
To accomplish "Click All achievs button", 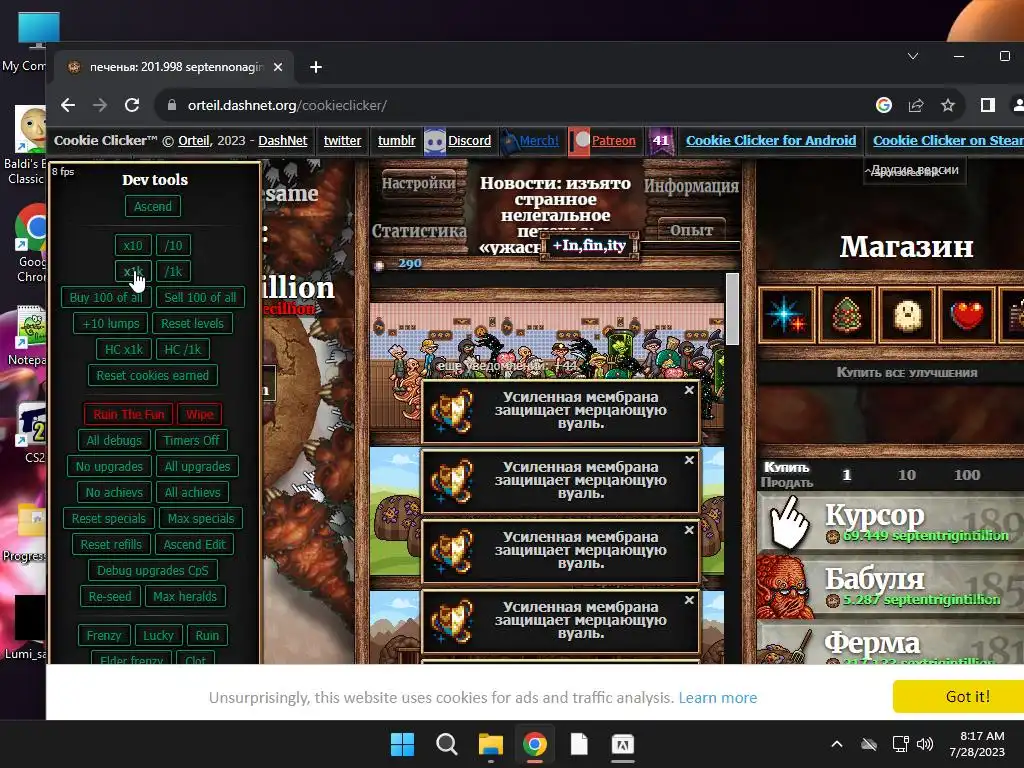I will (x=193, y=492).
